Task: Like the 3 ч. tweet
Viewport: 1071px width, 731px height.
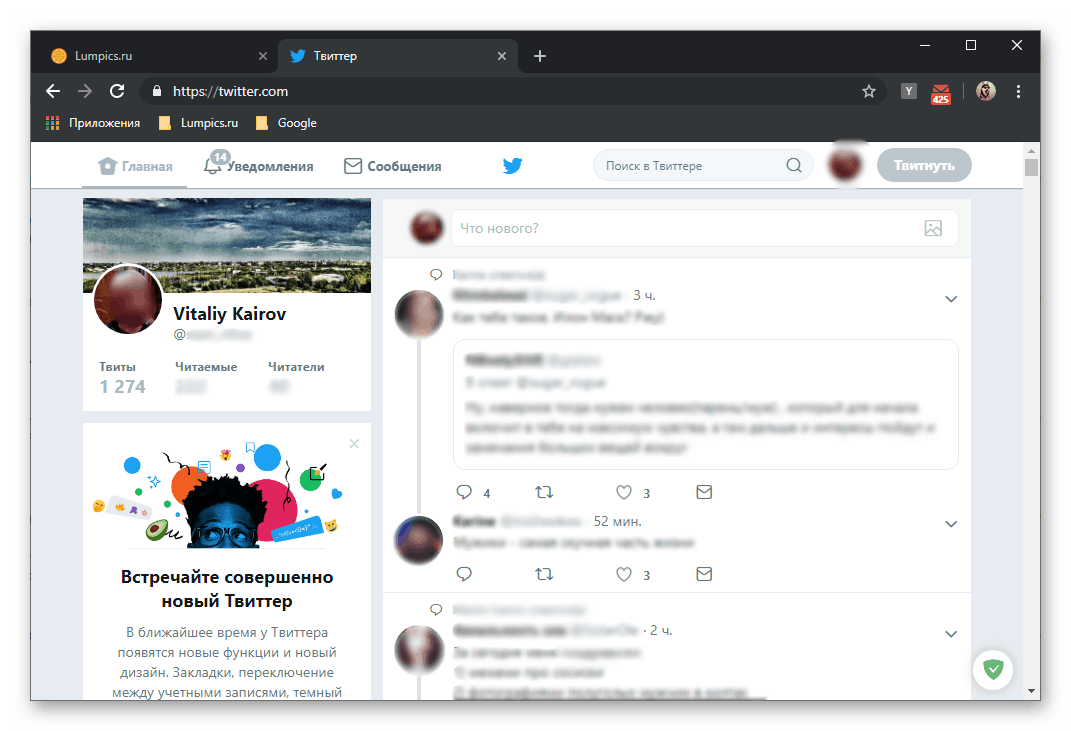Action: [x=624, y=492]
